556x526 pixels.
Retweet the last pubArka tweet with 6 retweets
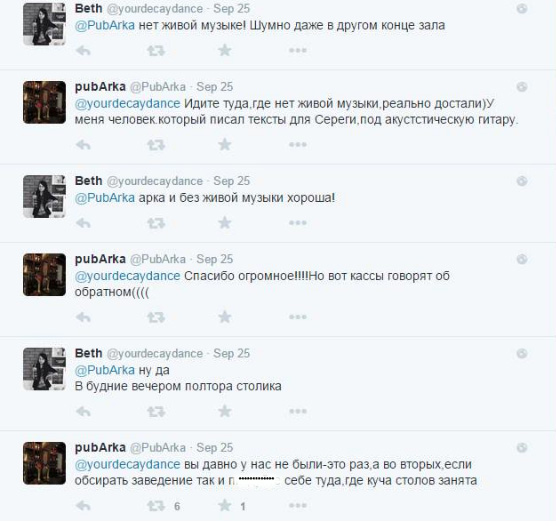(156, 506)
